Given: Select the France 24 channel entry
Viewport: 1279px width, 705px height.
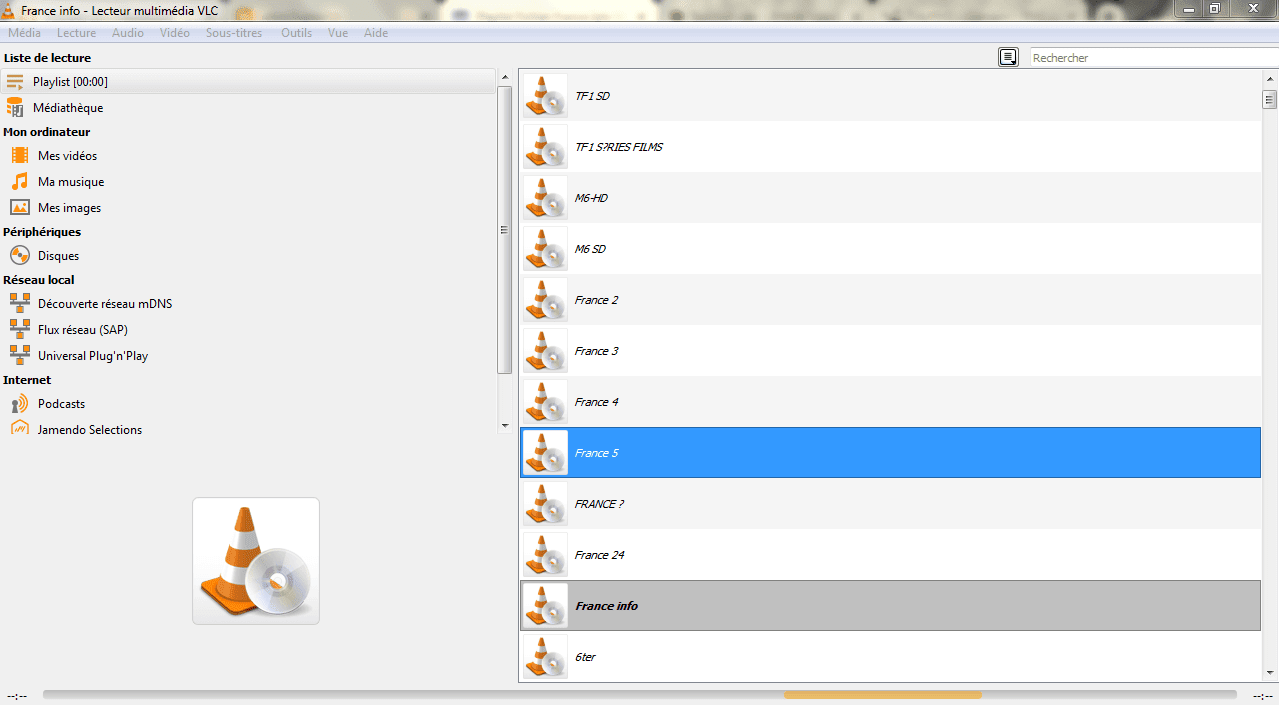Looking at the screenshot, I should click(890, 555).
